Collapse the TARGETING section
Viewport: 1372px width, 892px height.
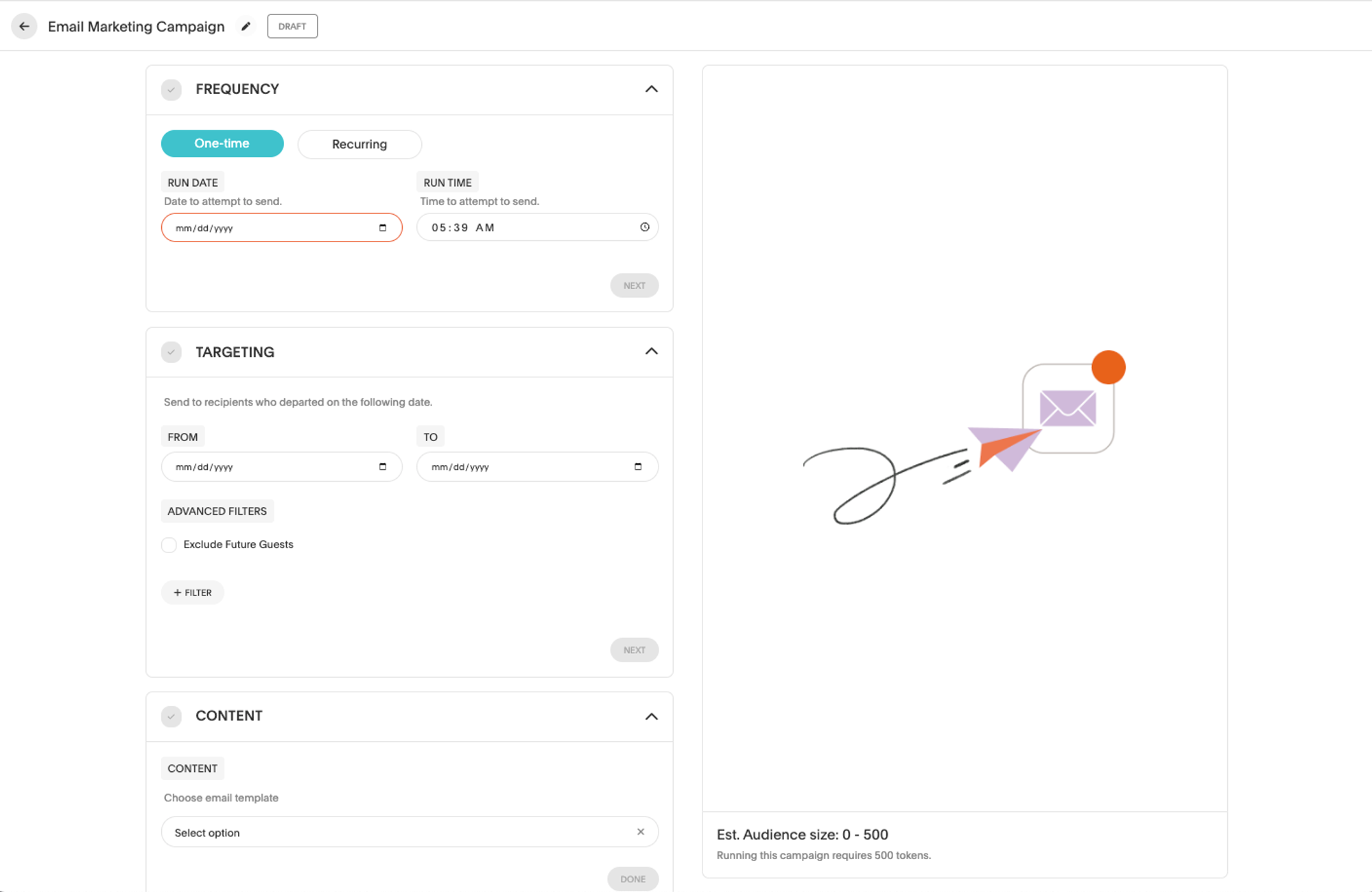651,351
